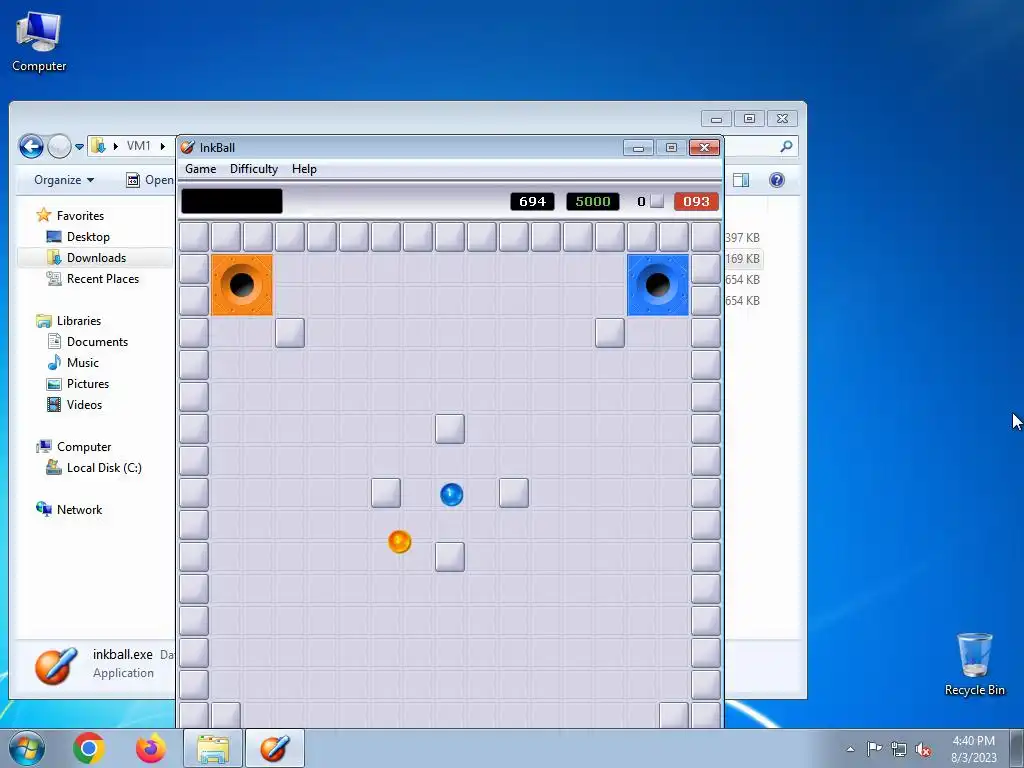Close the InkBall window
The image size is (1024, 768).
(x=704, y=148)
